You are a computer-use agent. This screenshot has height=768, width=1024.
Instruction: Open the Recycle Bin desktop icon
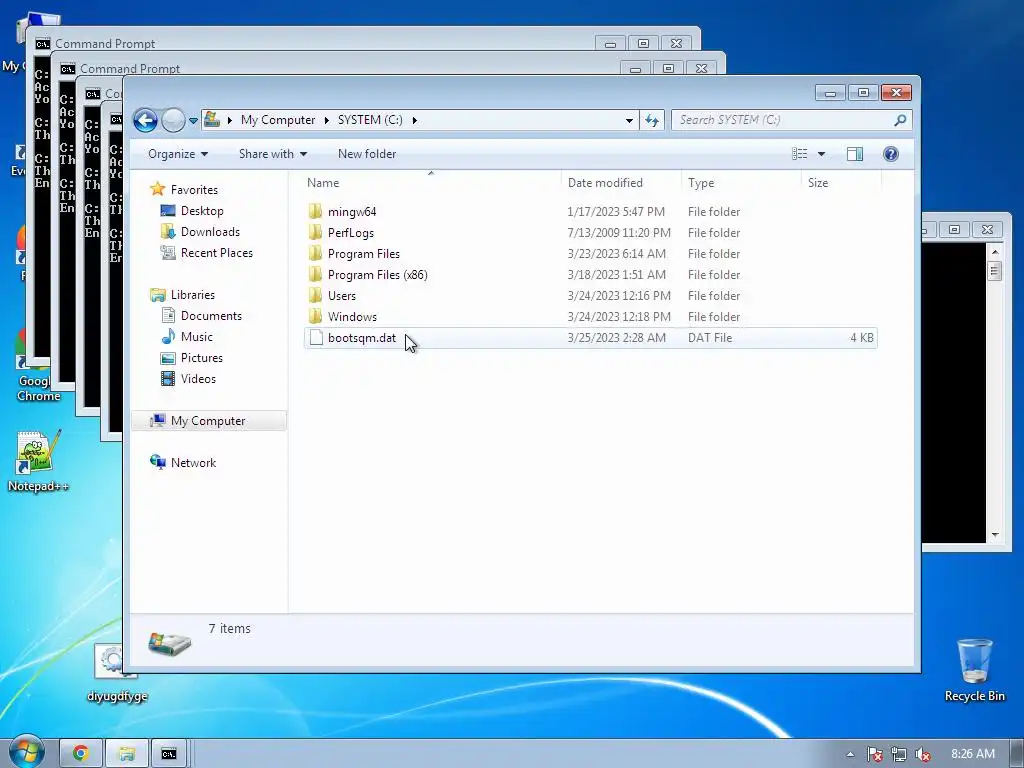(x=974, y=671)
